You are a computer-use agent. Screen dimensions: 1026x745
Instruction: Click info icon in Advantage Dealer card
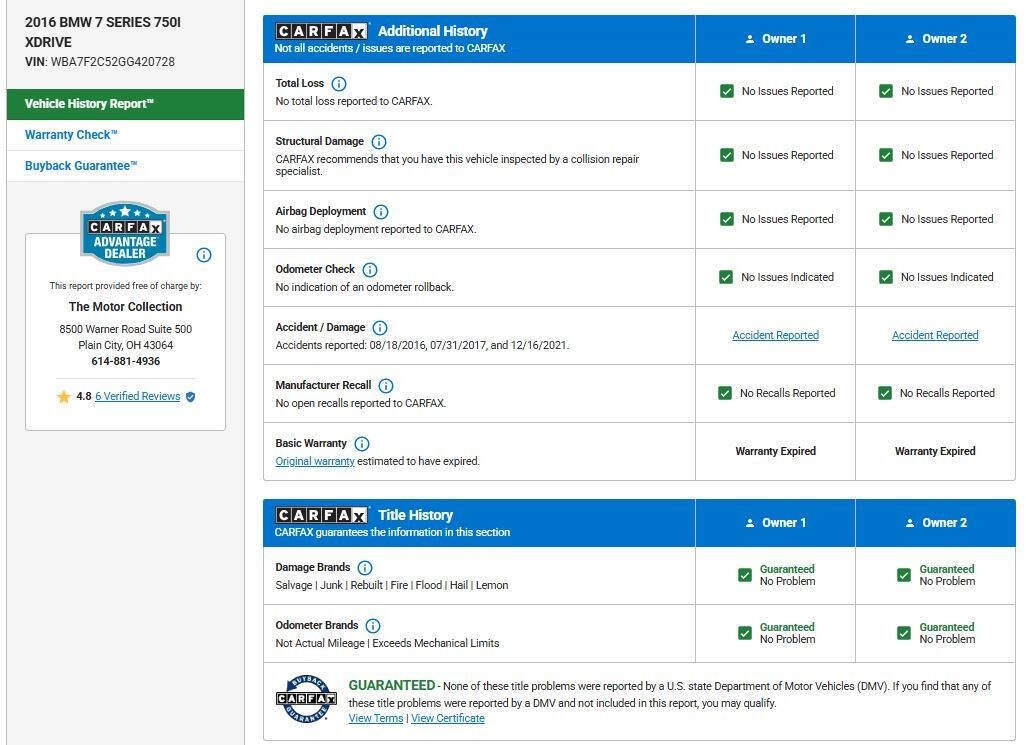point(204,255)
